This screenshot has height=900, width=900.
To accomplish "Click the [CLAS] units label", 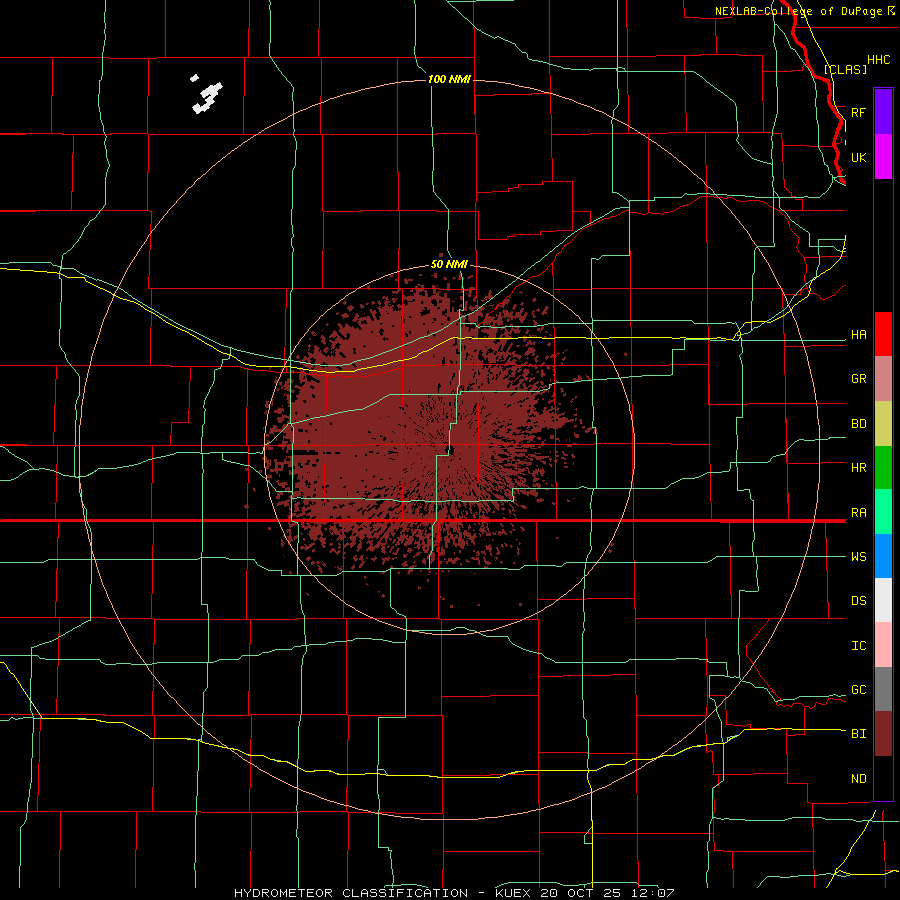I will [x=845, y=69].
